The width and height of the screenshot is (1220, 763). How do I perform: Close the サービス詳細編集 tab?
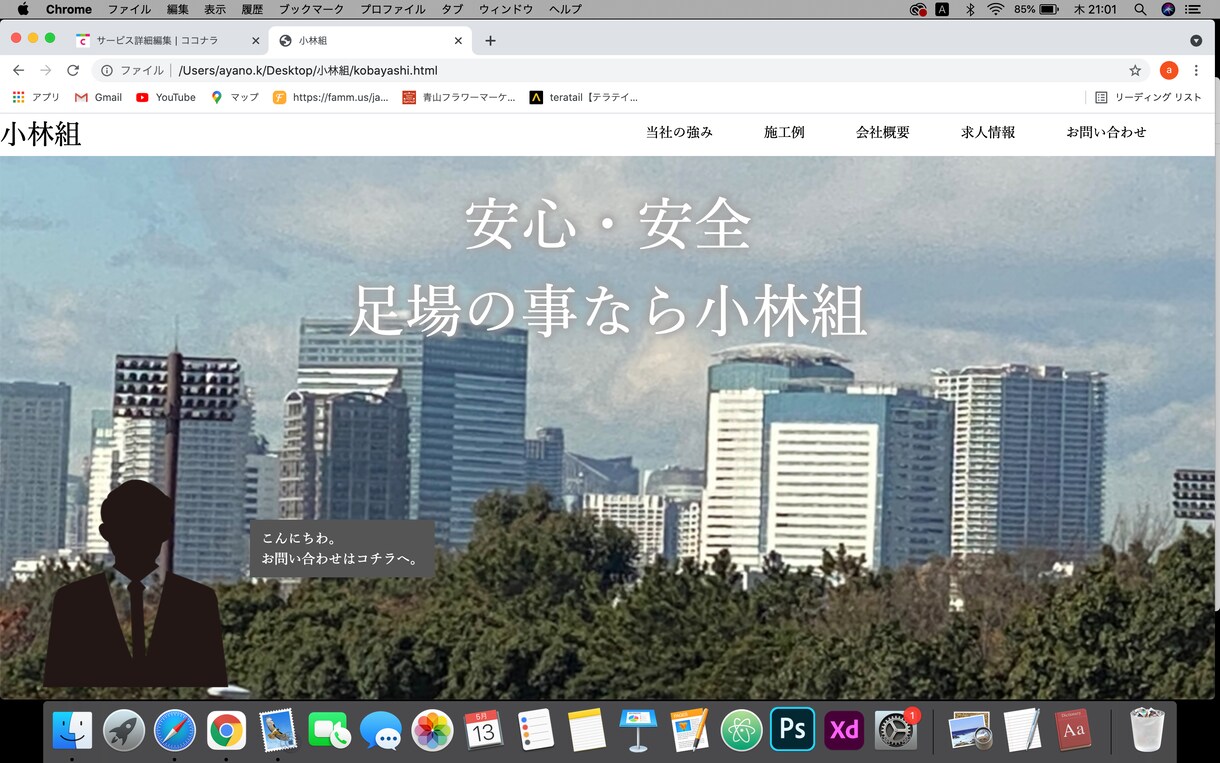click(x=256, y=41)
